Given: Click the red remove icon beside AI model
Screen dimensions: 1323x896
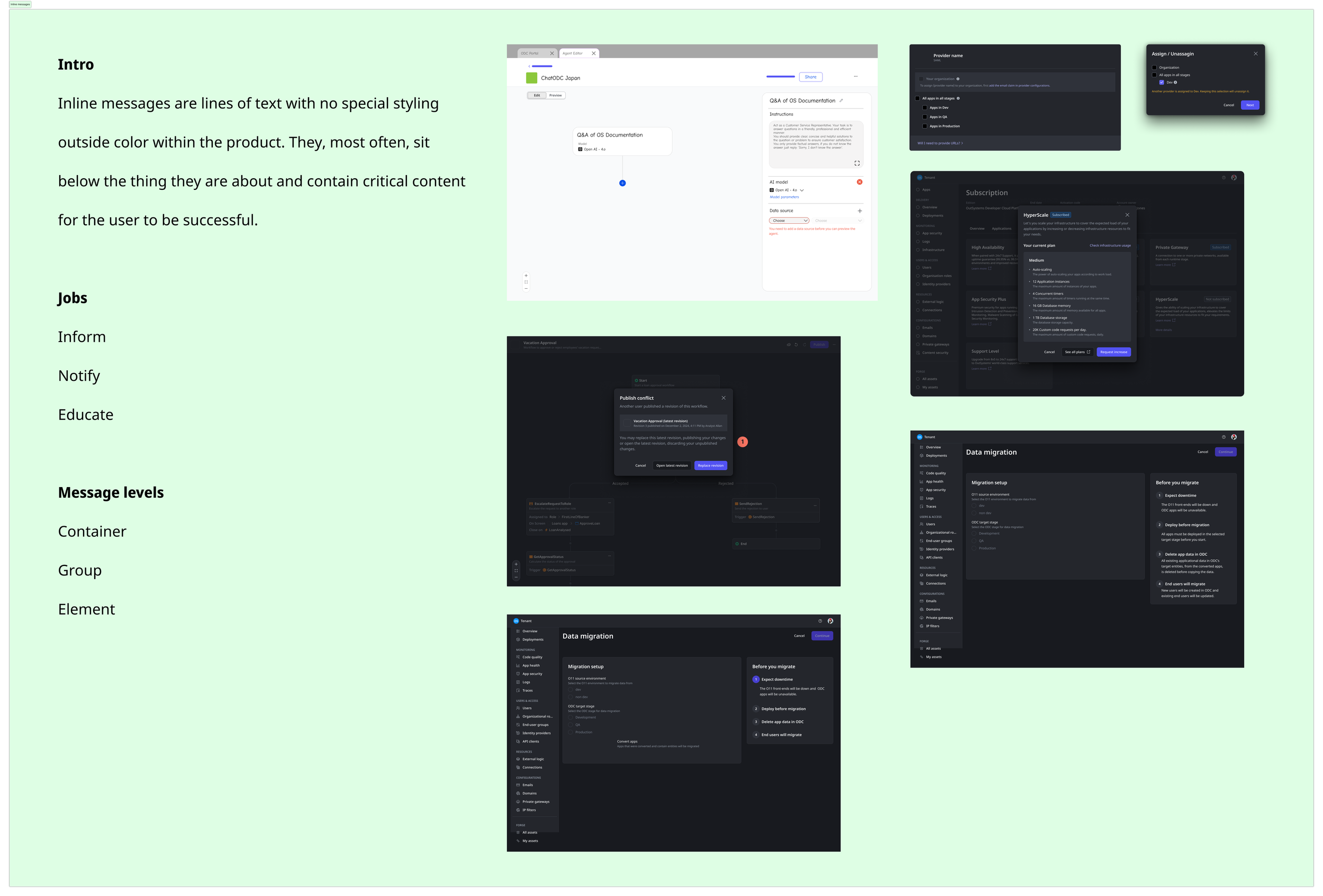Looking at the screenshot, I should tap(859, 182).
